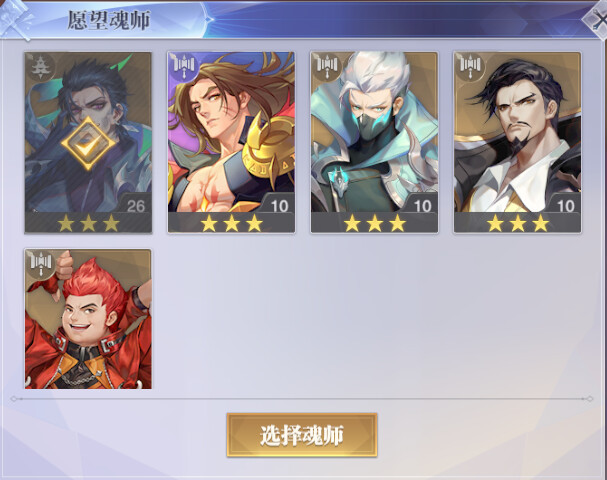Select the goateed dark-haired man card
This screenshot has width=607, height=480.
pos(518,142)
